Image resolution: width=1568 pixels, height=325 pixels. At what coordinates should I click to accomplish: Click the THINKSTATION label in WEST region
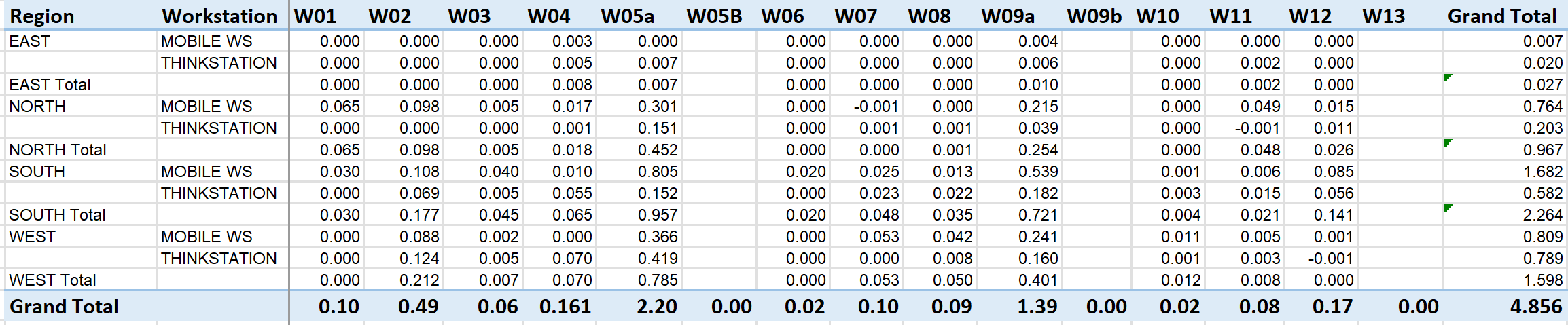[219, 259]
